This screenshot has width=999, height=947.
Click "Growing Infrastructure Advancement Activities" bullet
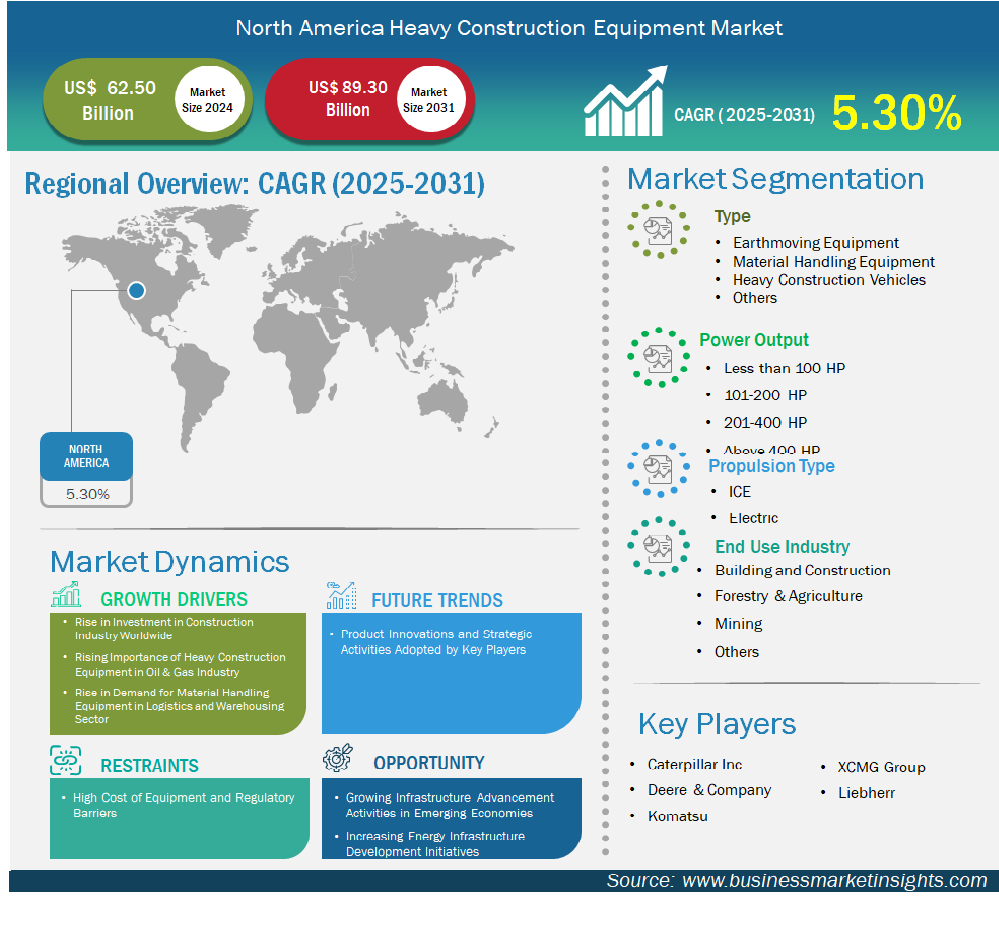click(x=449, y=805)
